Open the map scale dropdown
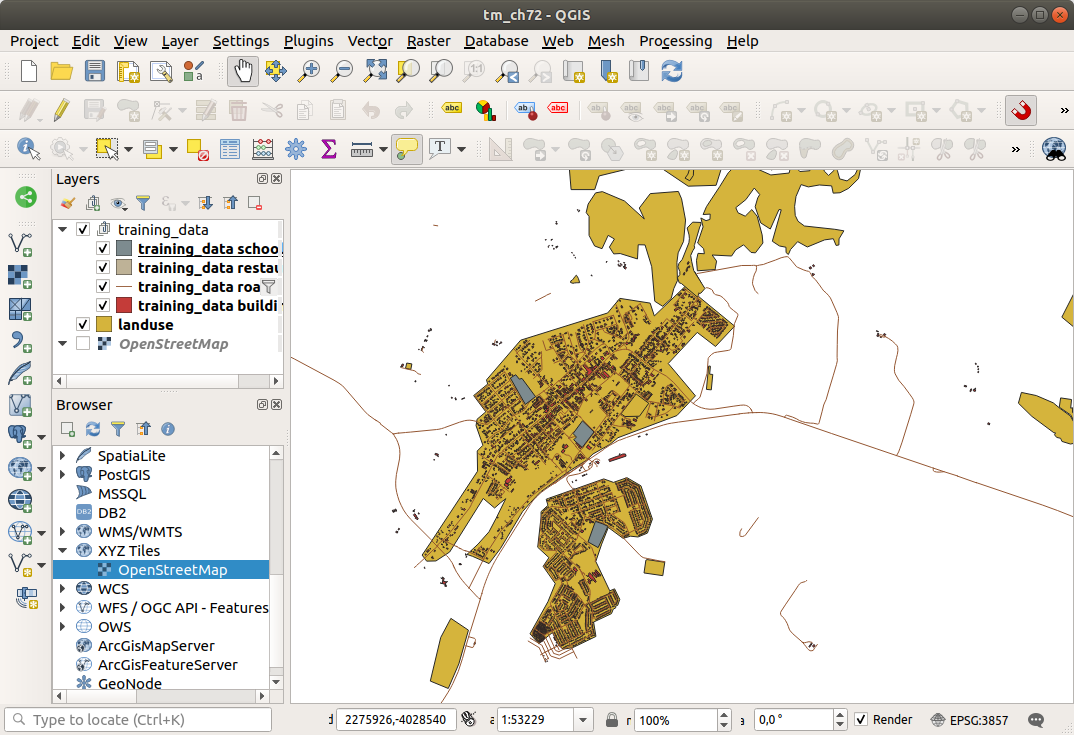1074x735 pixels. (583, 720)
